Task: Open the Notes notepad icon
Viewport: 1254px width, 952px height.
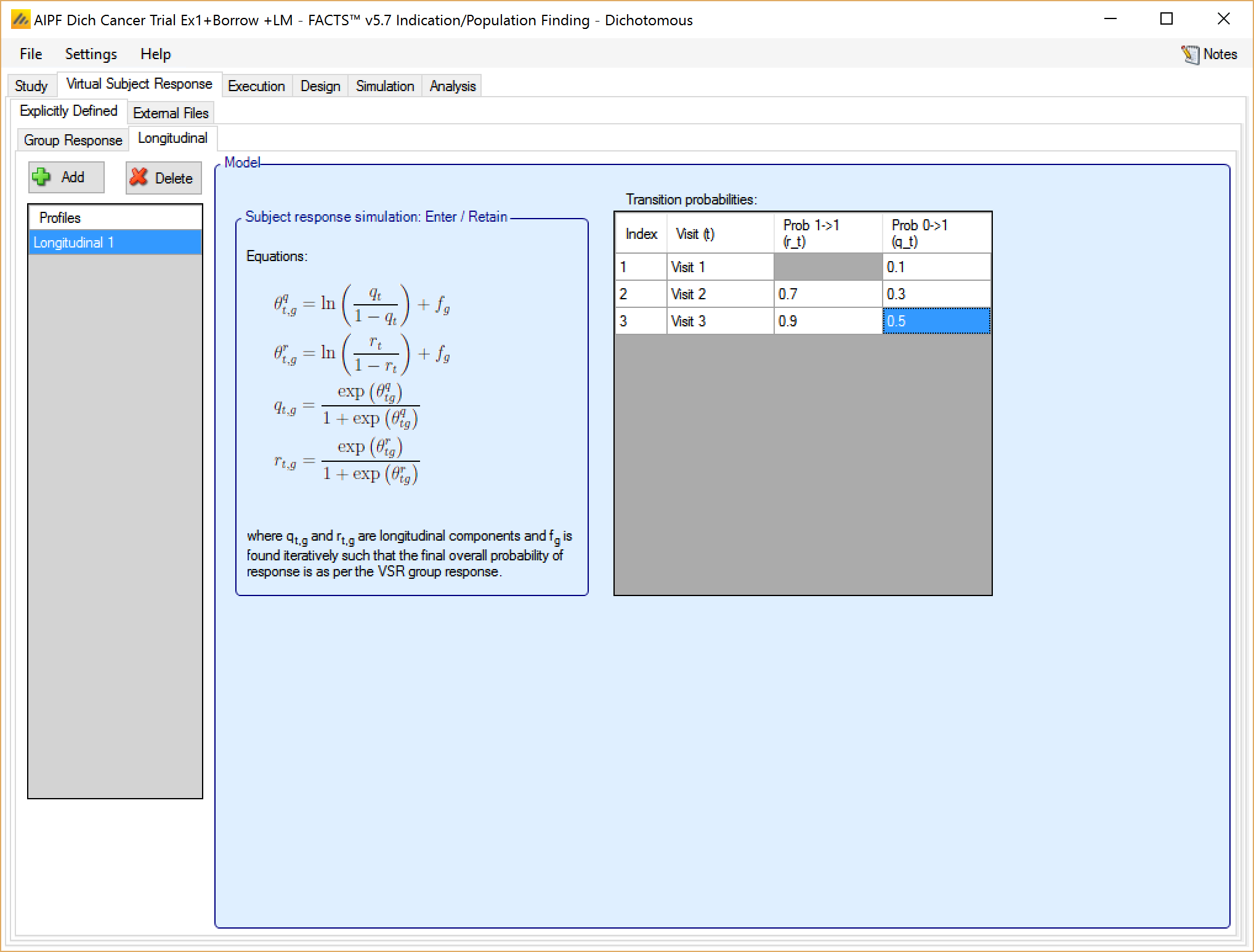Action: [x=1189, y=54]
